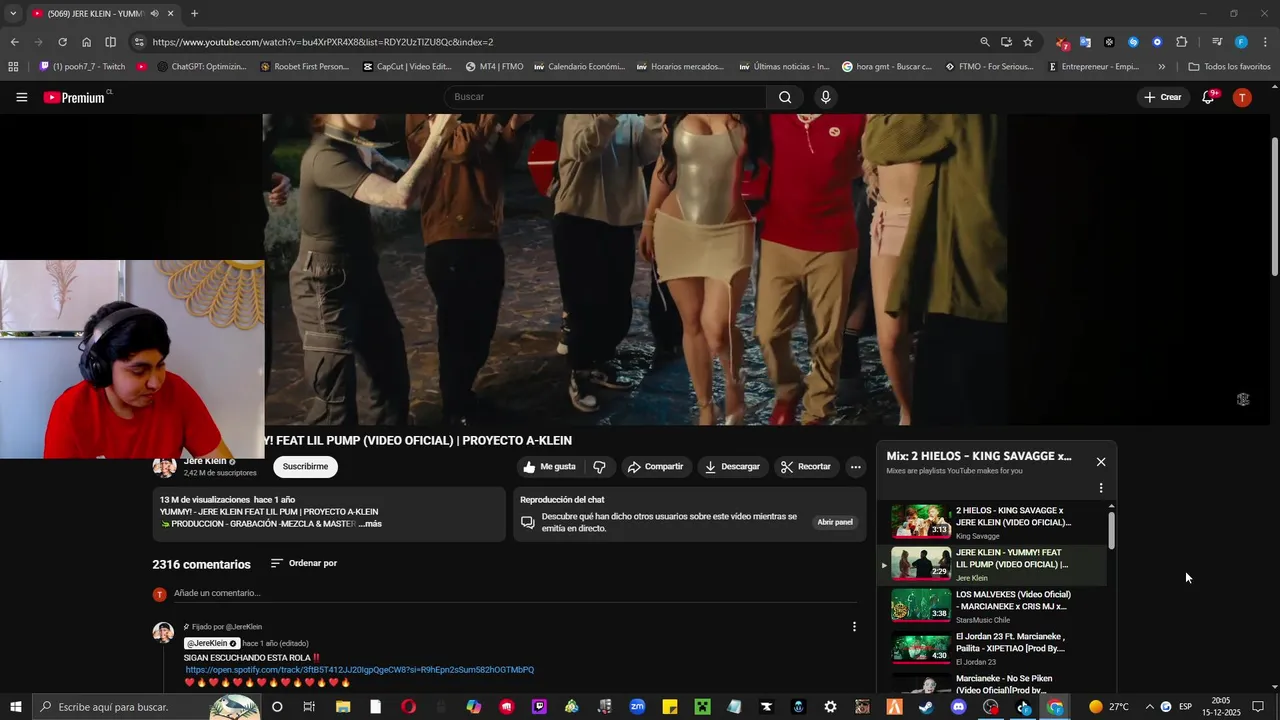
Task: Click the Recortar clip button
Action: 806,467
